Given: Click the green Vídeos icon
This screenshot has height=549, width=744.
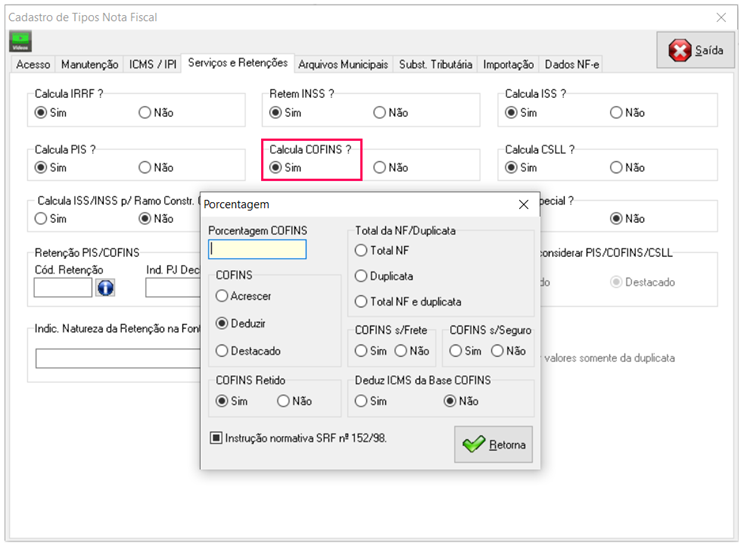Looking at the screenshot, I should [x=20, y=41].
